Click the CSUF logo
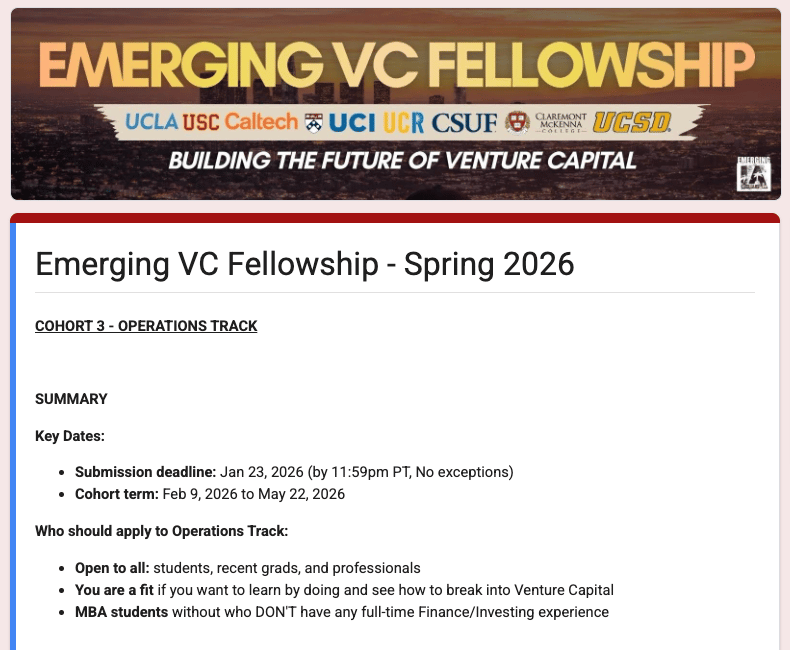 464,123
